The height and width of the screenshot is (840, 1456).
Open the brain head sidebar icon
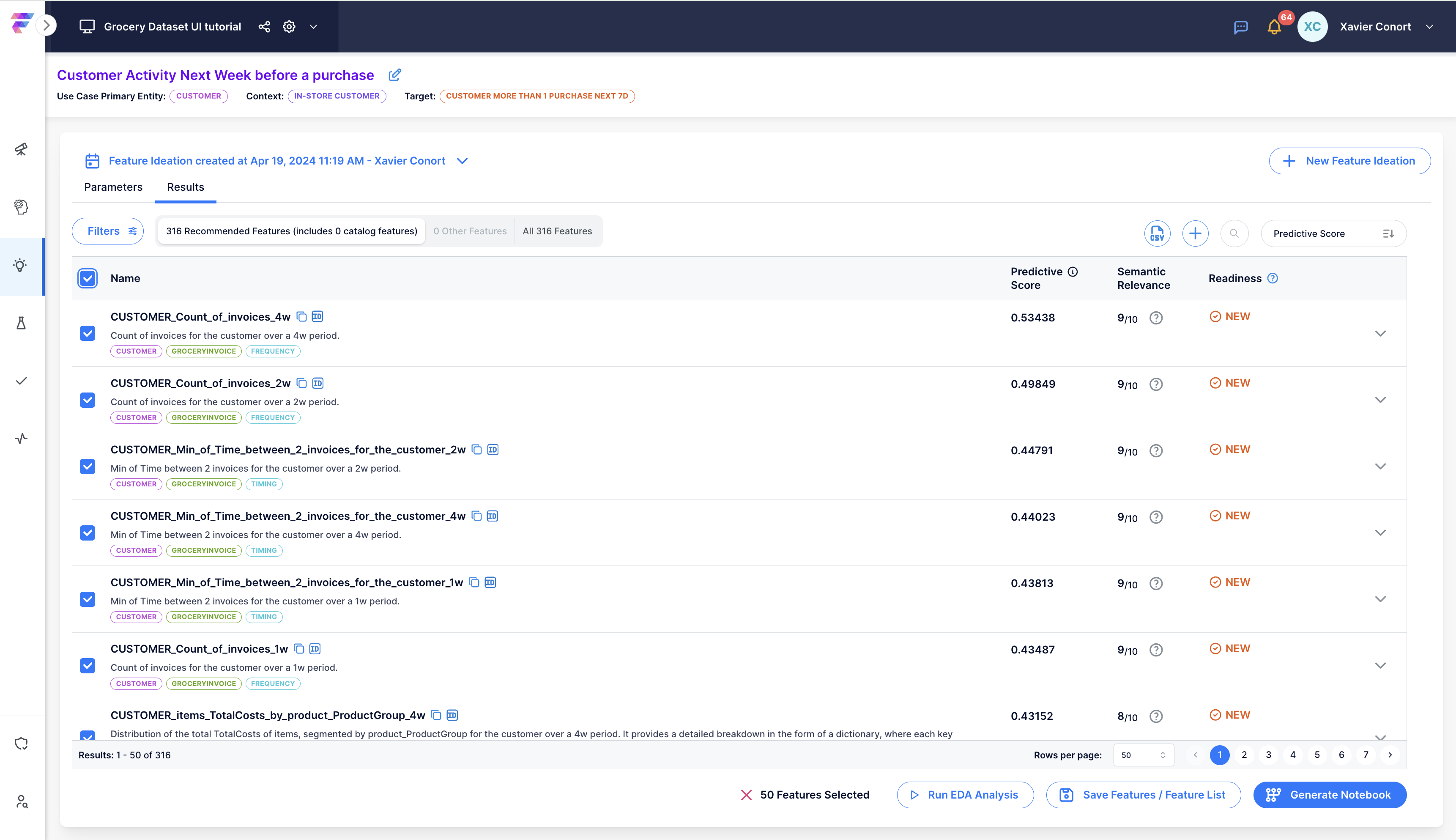(21, 207)
